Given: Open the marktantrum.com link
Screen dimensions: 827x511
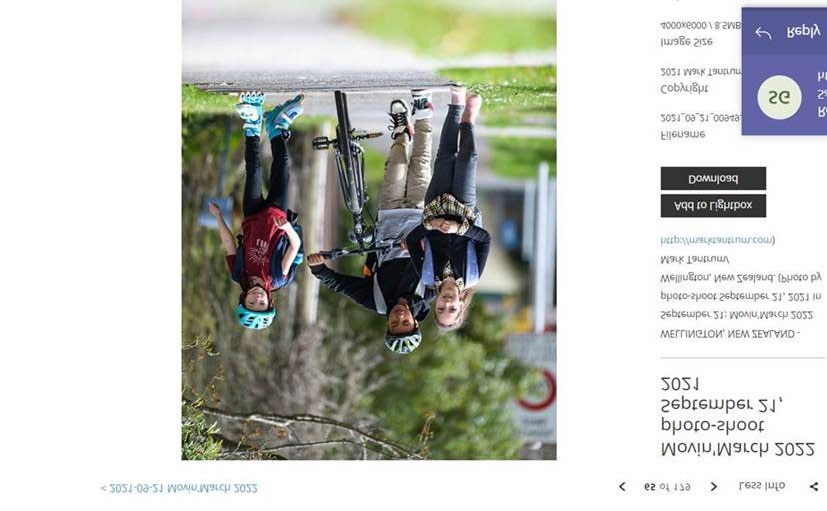Looking at the screenshot, I should click(x=716, y=240).
